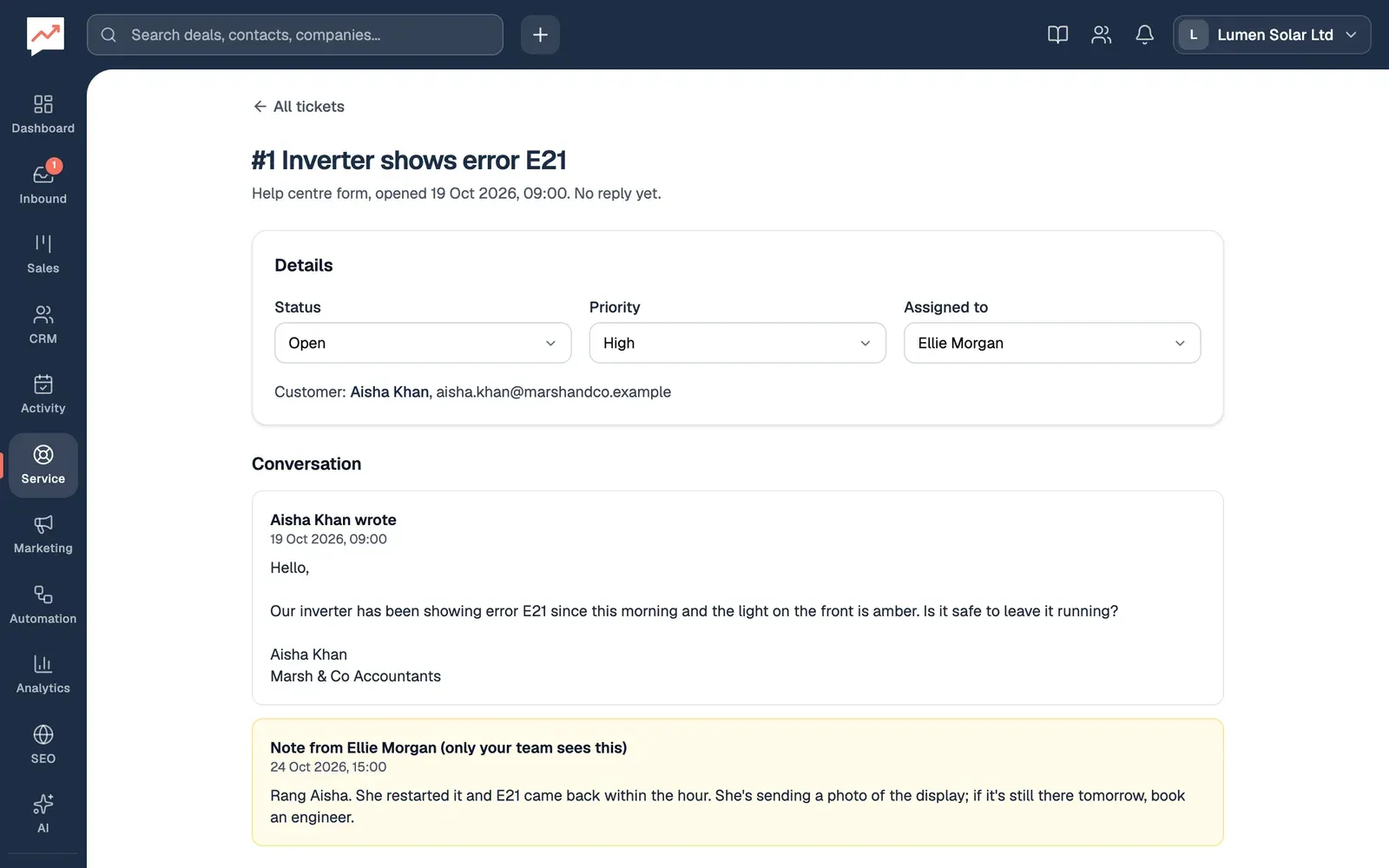
Task: Go to the Sales section
Action: pyautogui.click(x=43, y=254)
